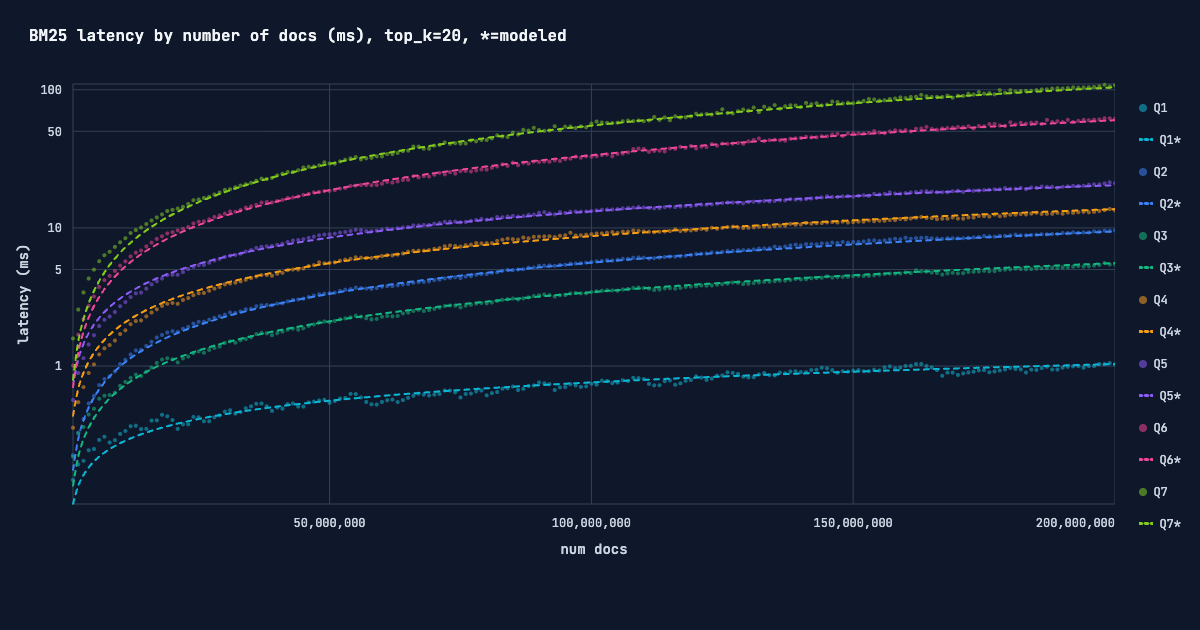Click the Q7 olive dot legend marker
Screen dimensions: 1200x630
[x=1143, y=492]
